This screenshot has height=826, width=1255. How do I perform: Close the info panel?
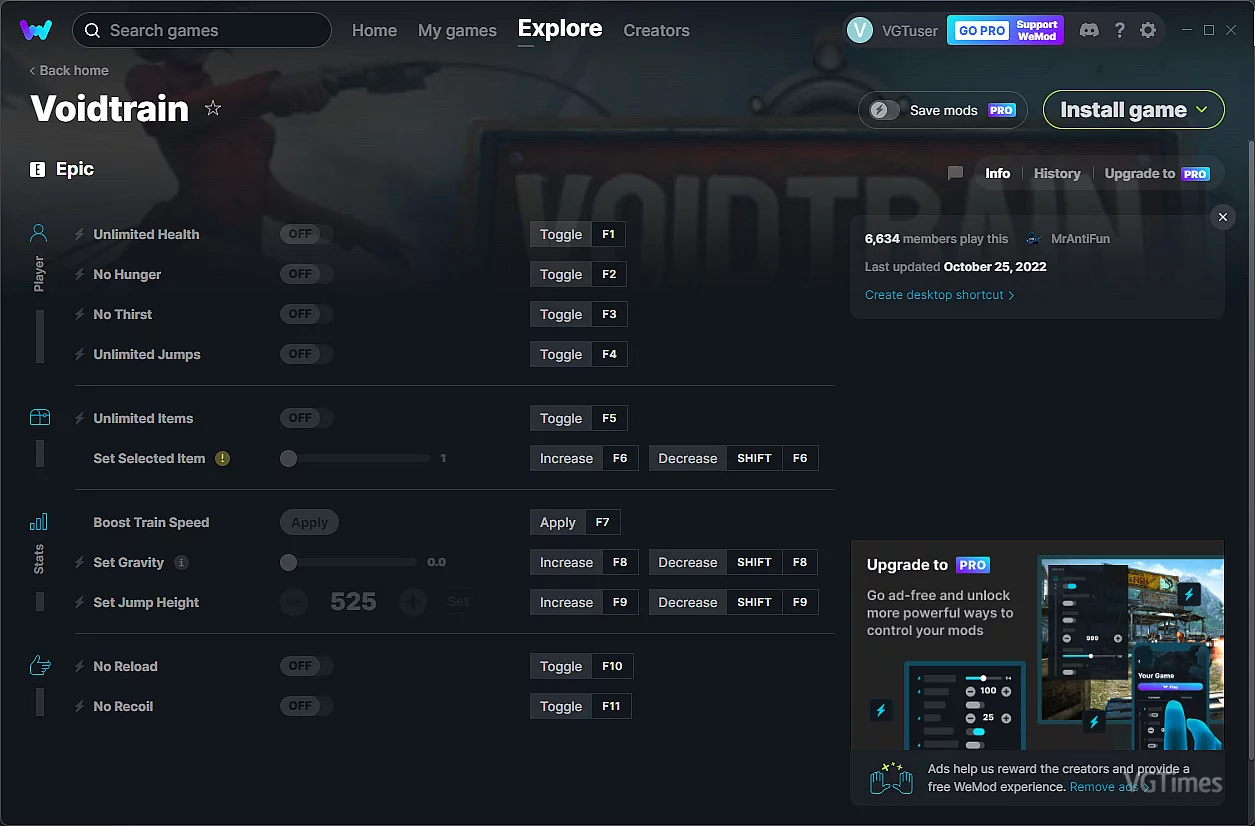1222,217
